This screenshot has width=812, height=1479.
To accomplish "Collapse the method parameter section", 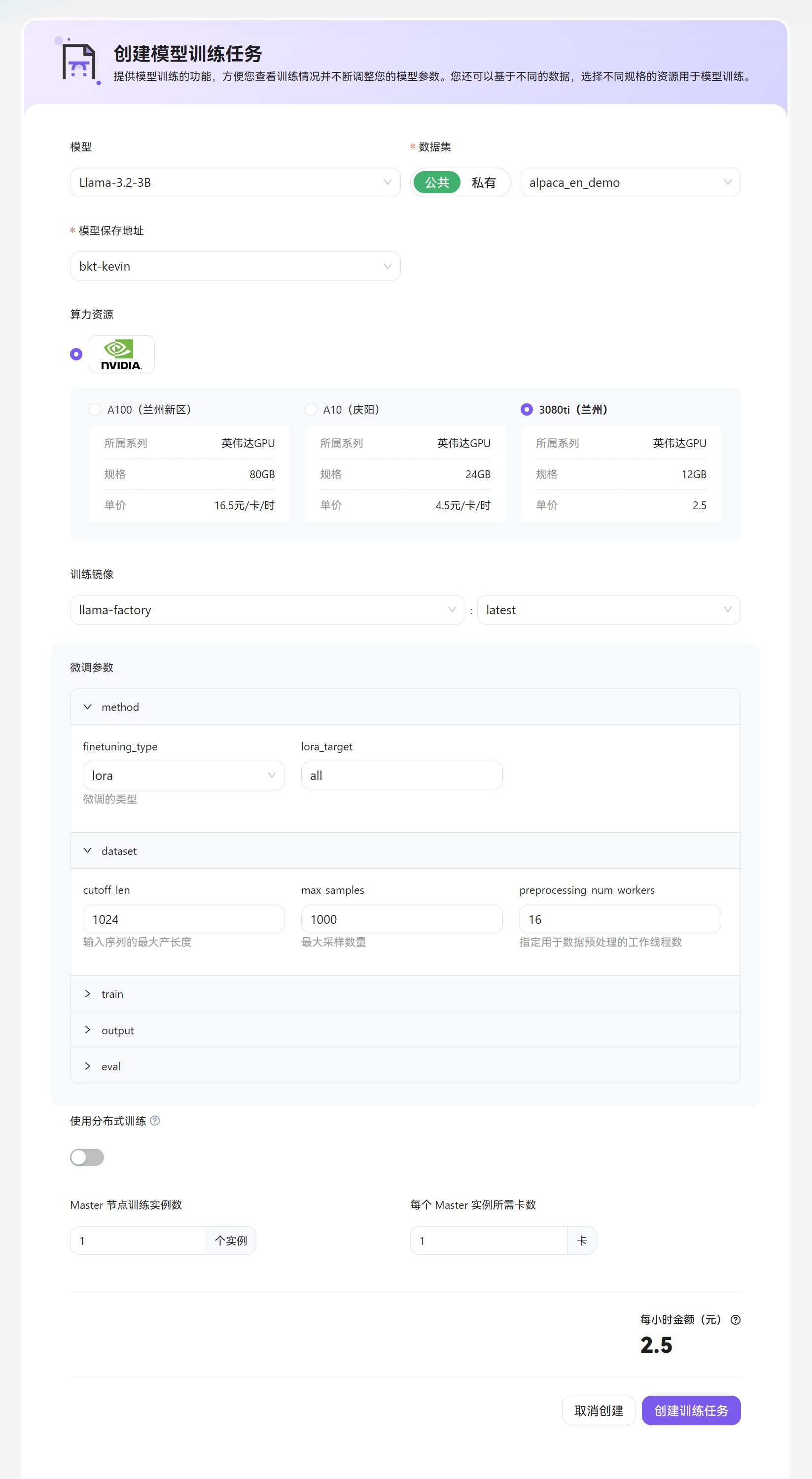I will [405, 707].
